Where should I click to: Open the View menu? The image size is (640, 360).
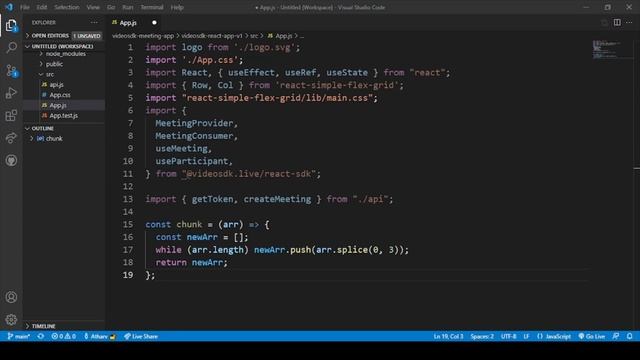coord(93,7)
